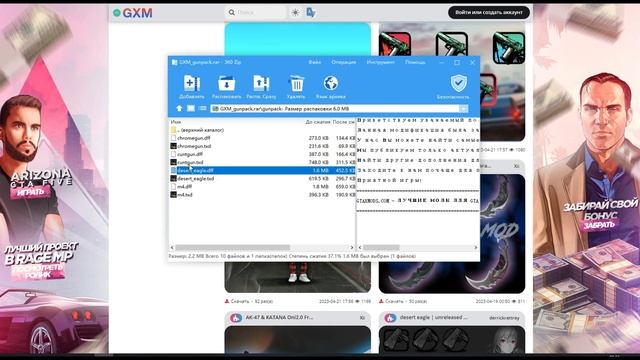Image resolution: width=640 pixels, height=360 pixels.
Task: Sort by the После сж column header
Action: tap(343, 122)
